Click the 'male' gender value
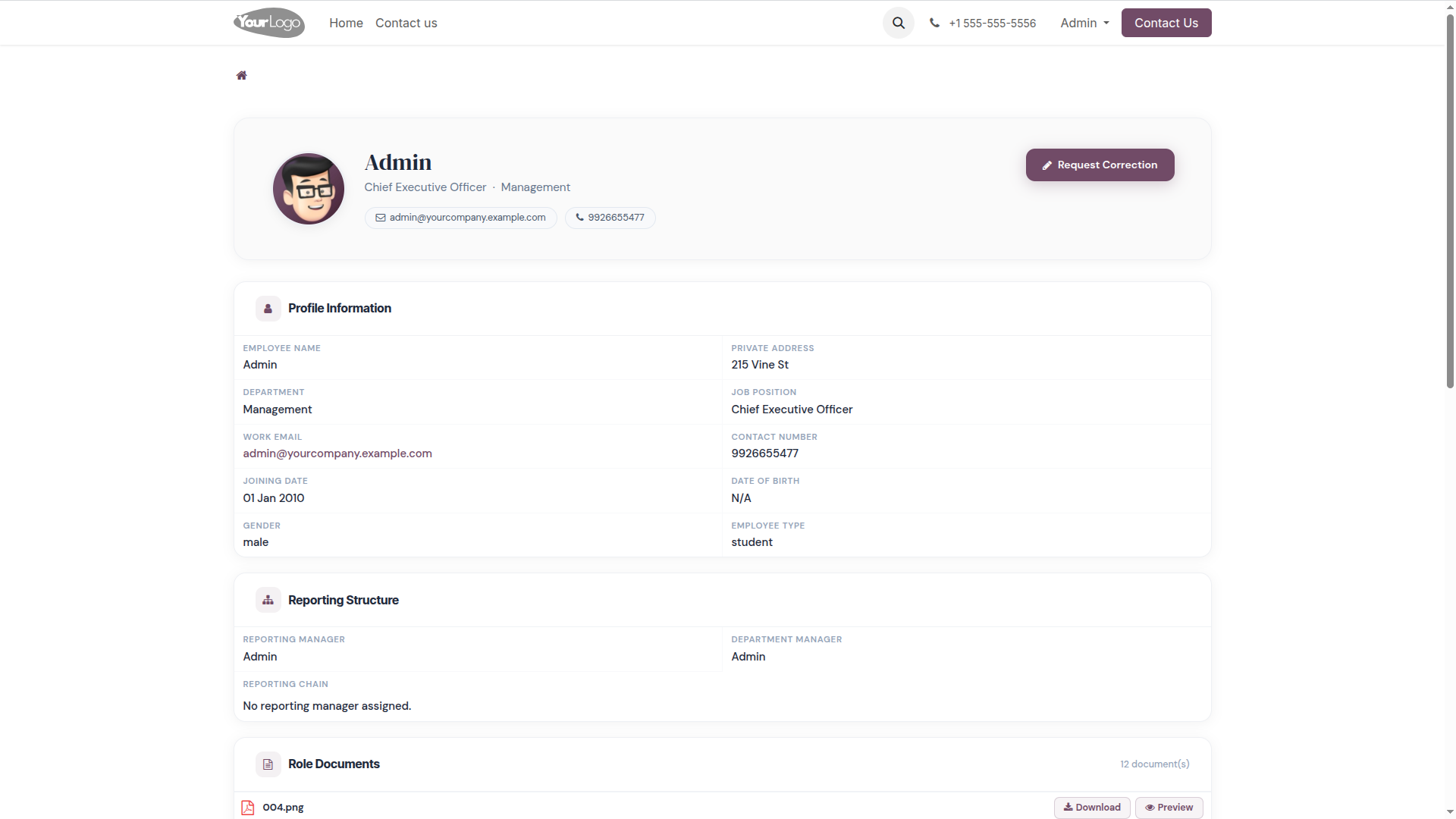This screenshot has height=819, width=1456. [256, 542]
